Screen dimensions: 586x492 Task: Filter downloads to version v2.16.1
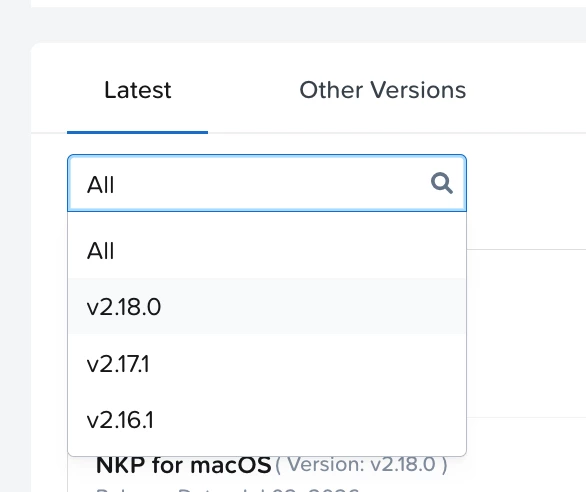267,420
